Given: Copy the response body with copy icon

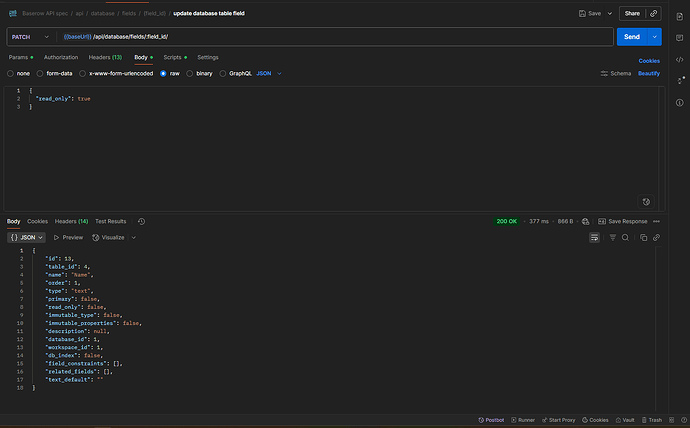Looking at the screenshot, I should (643, 237).
